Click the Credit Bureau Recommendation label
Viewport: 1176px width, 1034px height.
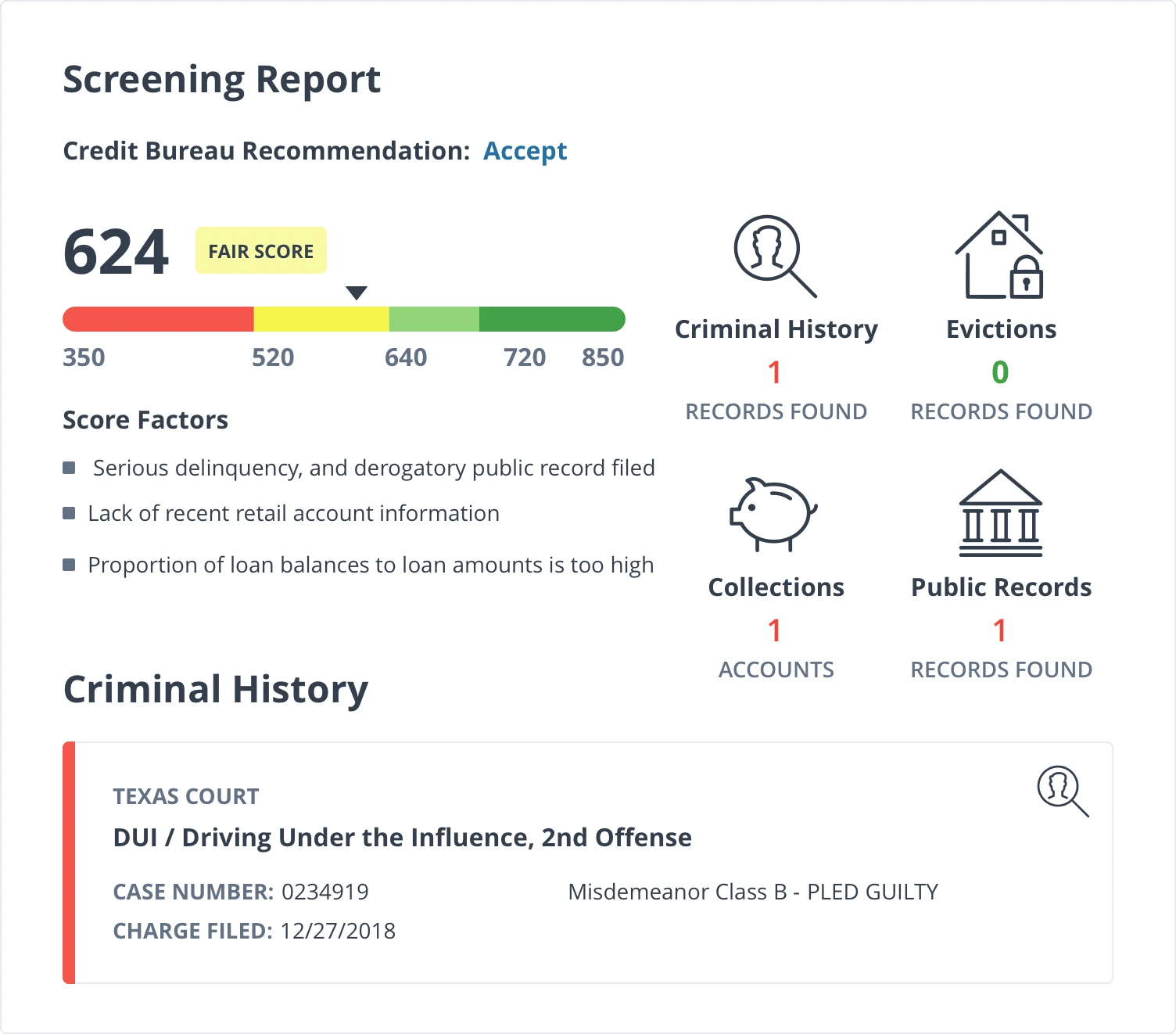267,151
